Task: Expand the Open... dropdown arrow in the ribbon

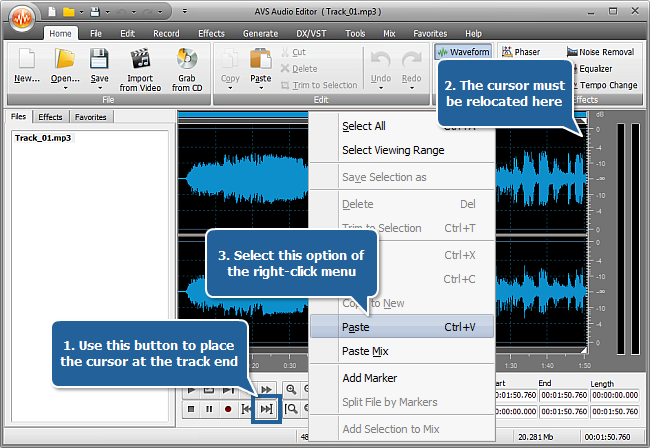Action: pyautogui.click(x=65, y=88)
